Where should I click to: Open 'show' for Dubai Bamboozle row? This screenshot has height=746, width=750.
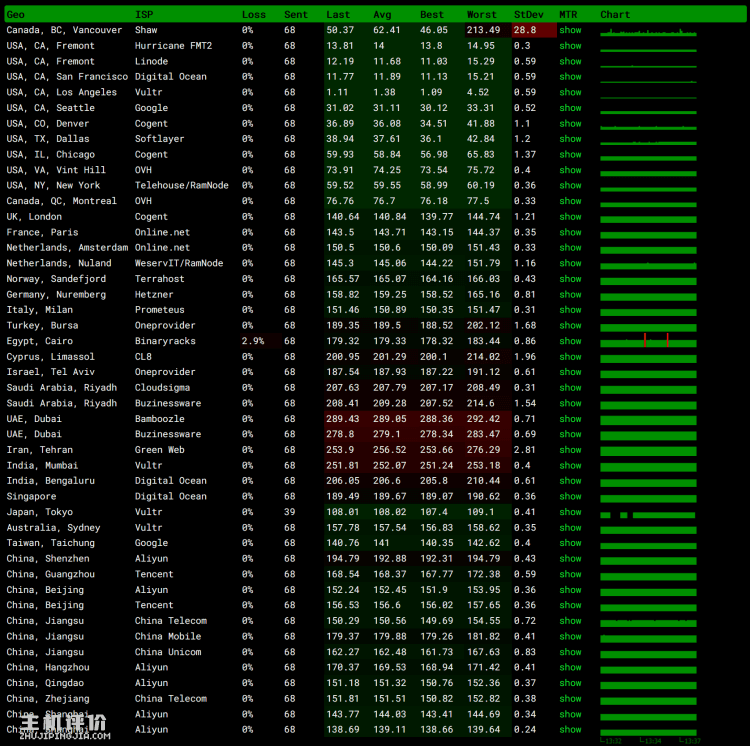pyautogui.click(x=570, y=419)
